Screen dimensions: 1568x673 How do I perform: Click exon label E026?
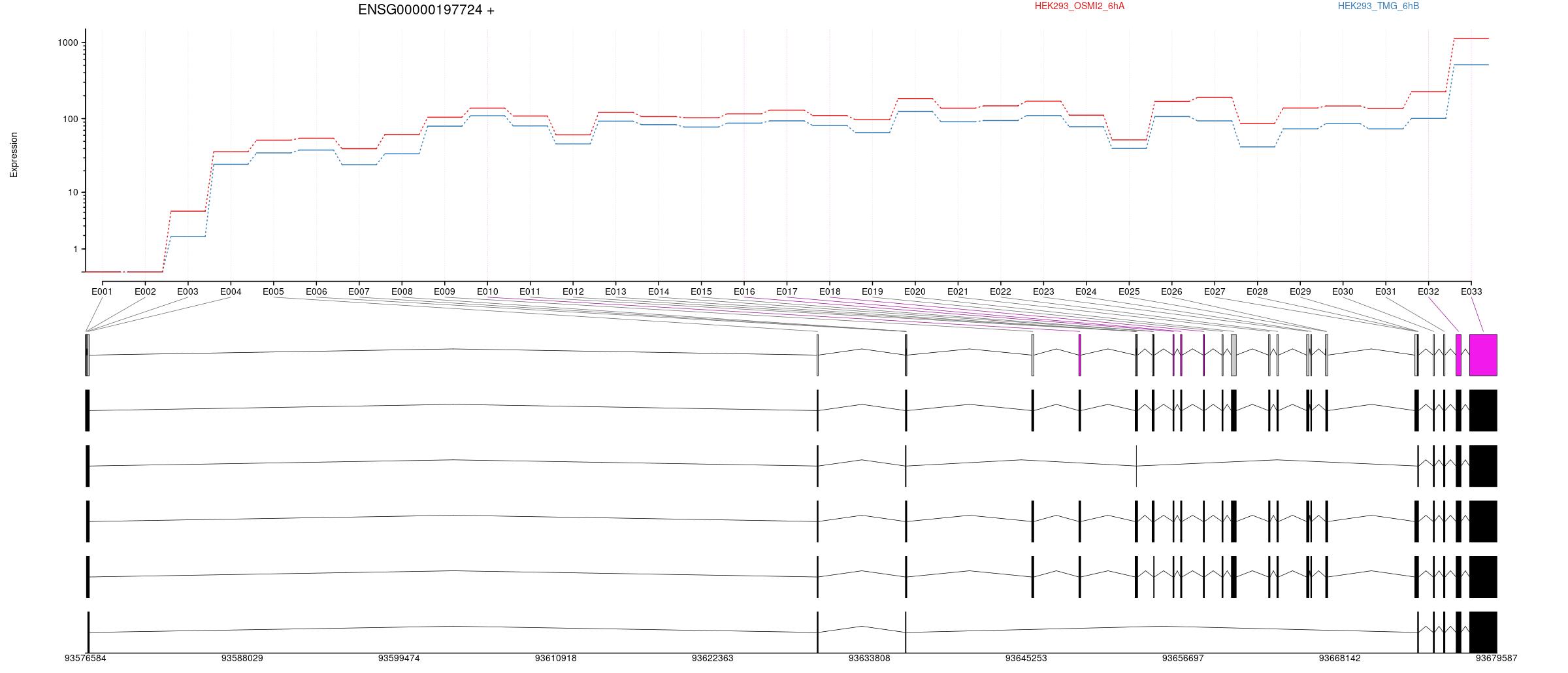[1171, 291]
